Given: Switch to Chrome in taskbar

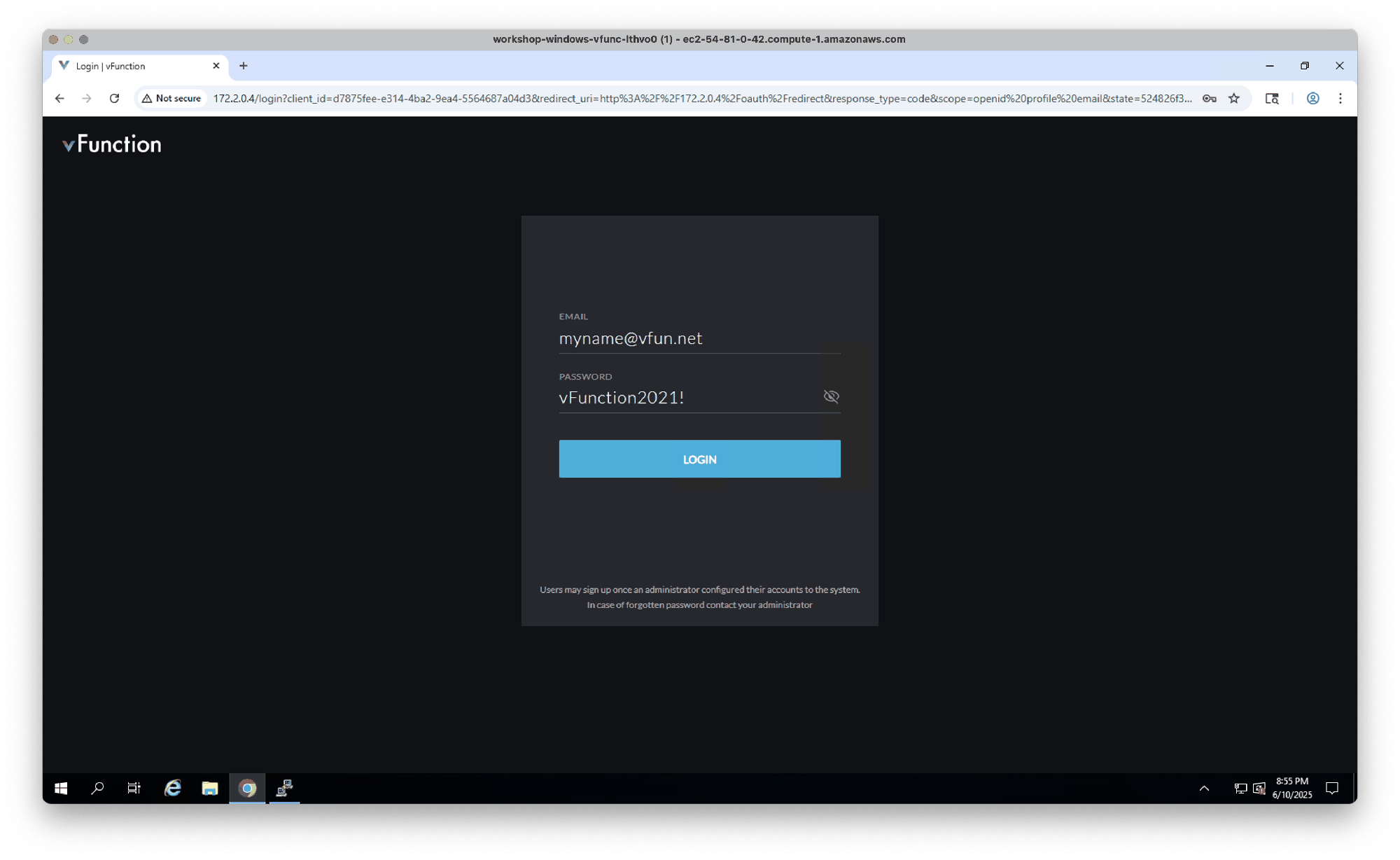Looking at the screenshot, I should tap(247, 788).
